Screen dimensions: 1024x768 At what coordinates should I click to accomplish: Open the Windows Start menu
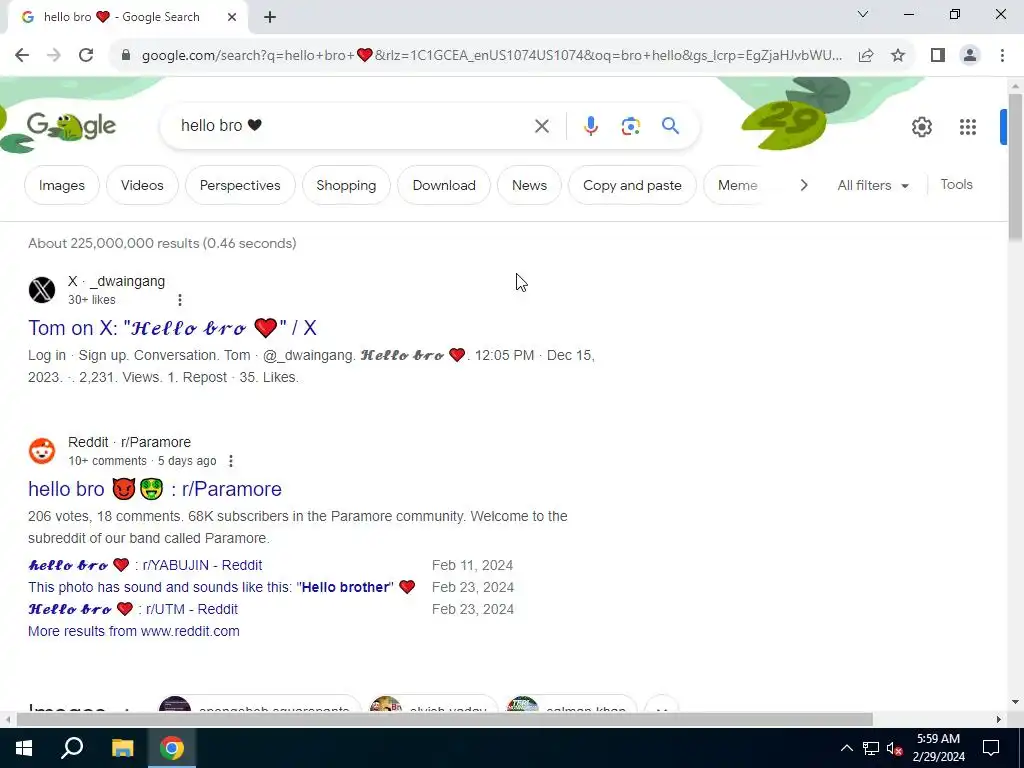pyautogui.click(x=24, y=748)
